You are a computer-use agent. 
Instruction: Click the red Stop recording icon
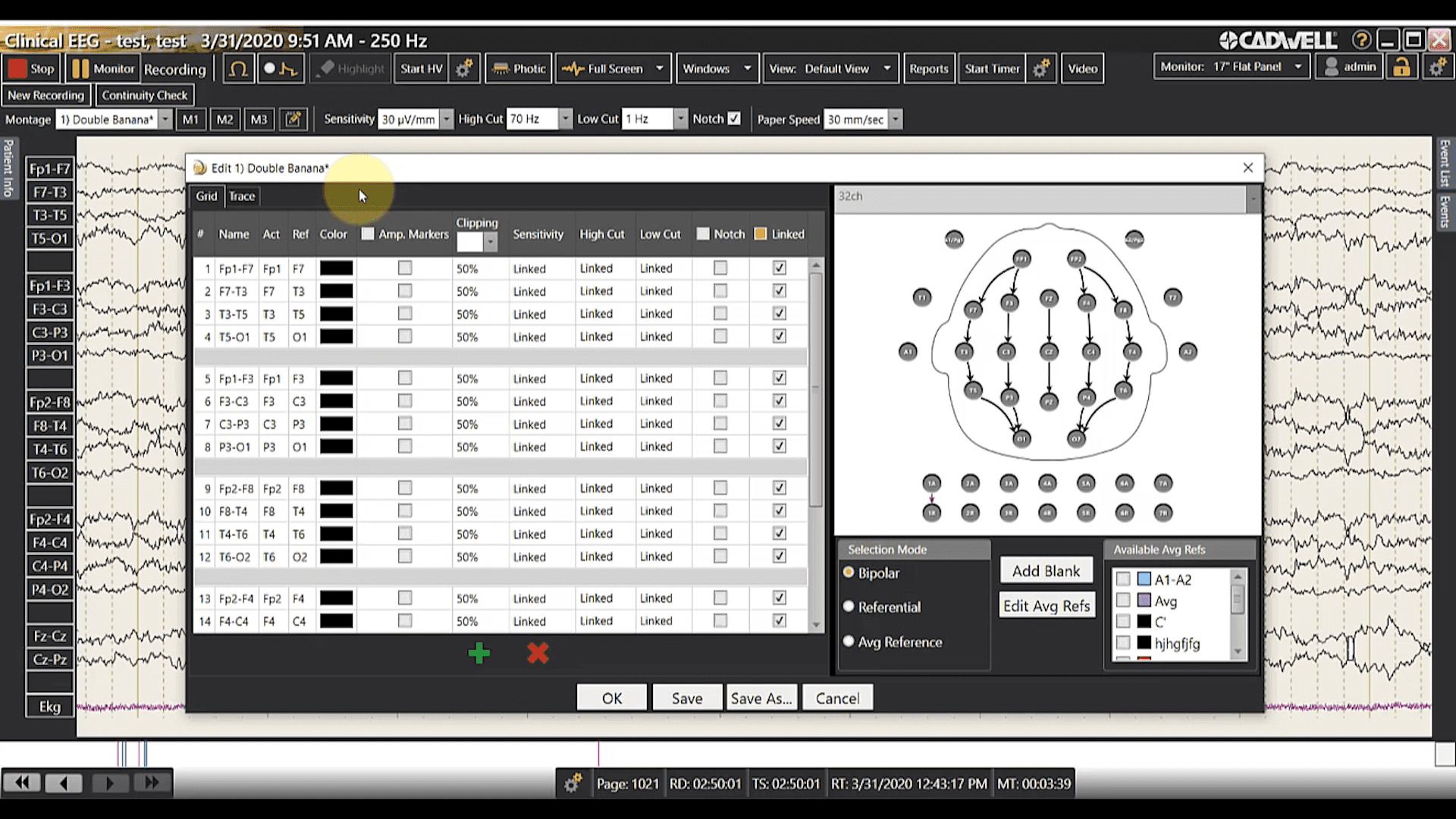coord(17,69)
